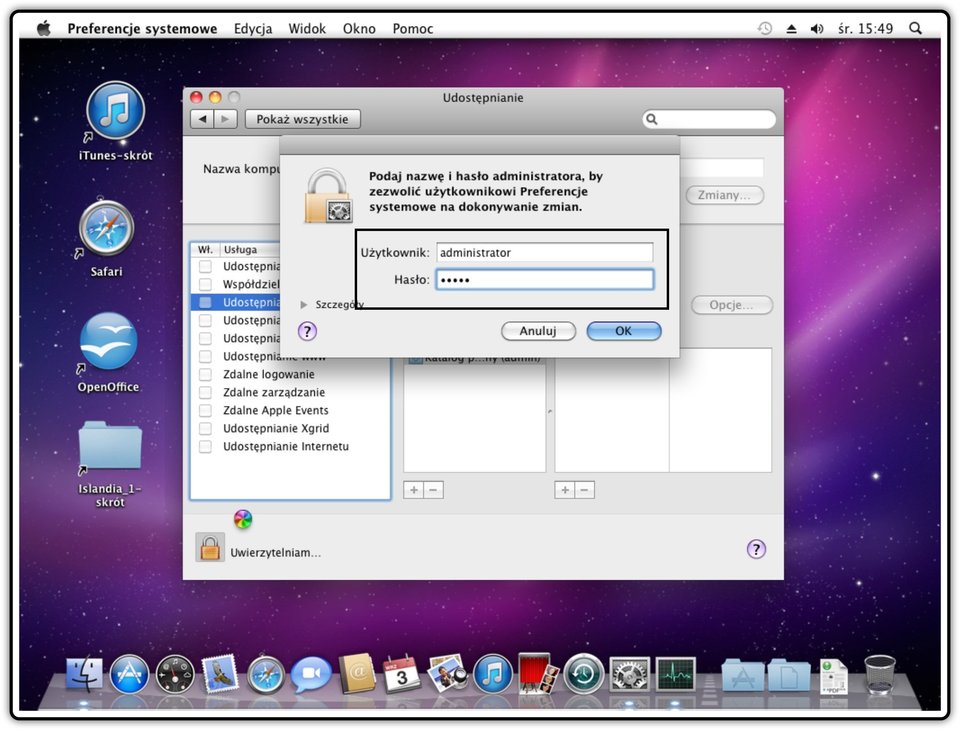The width and height of the screenshot is (960, 730).
Task: Remove user with minus under users list
Action: (585, 490)
